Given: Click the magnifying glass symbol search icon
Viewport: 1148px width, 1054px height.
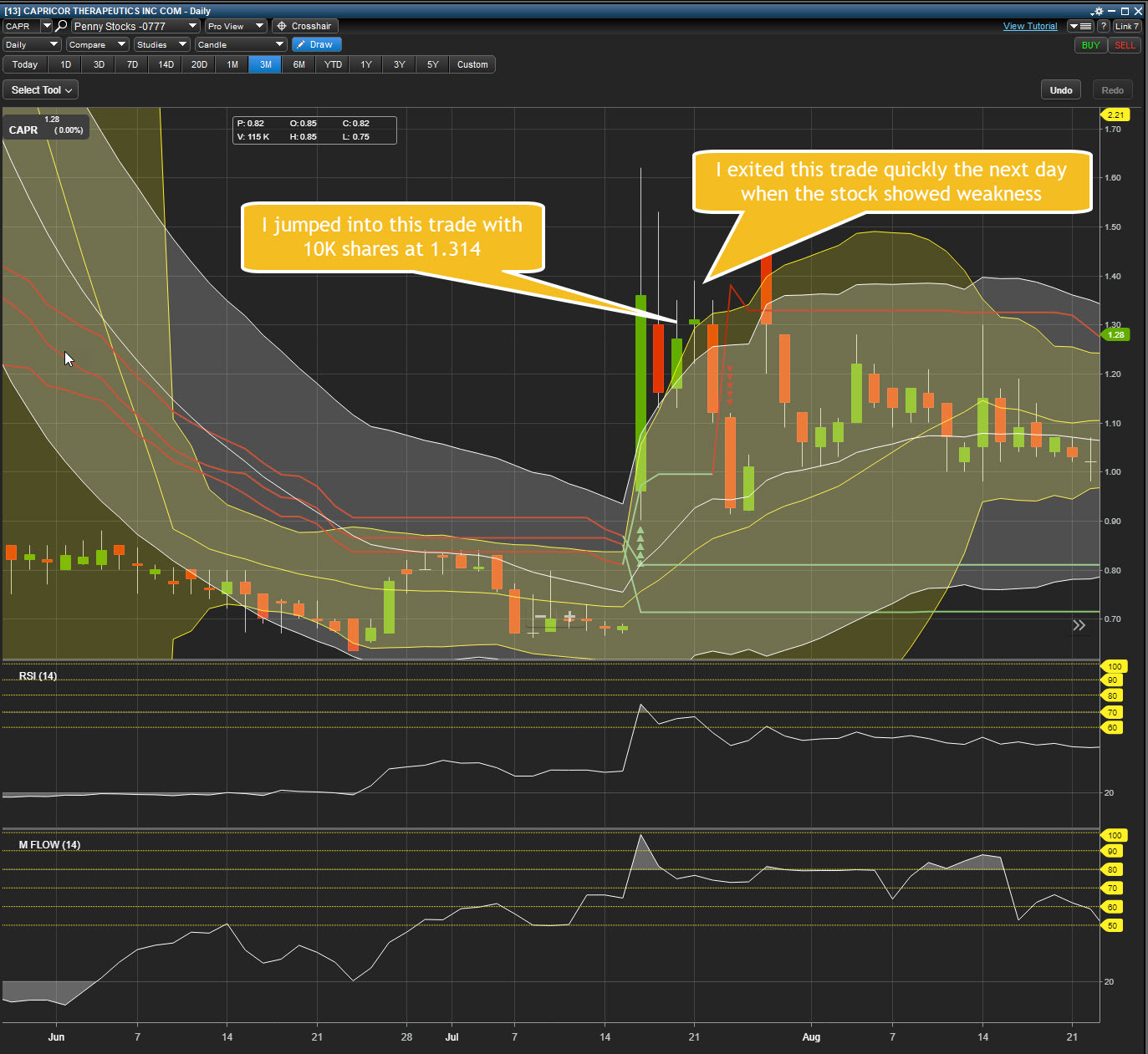Looking at the screenshot, I should coord(62,26).
